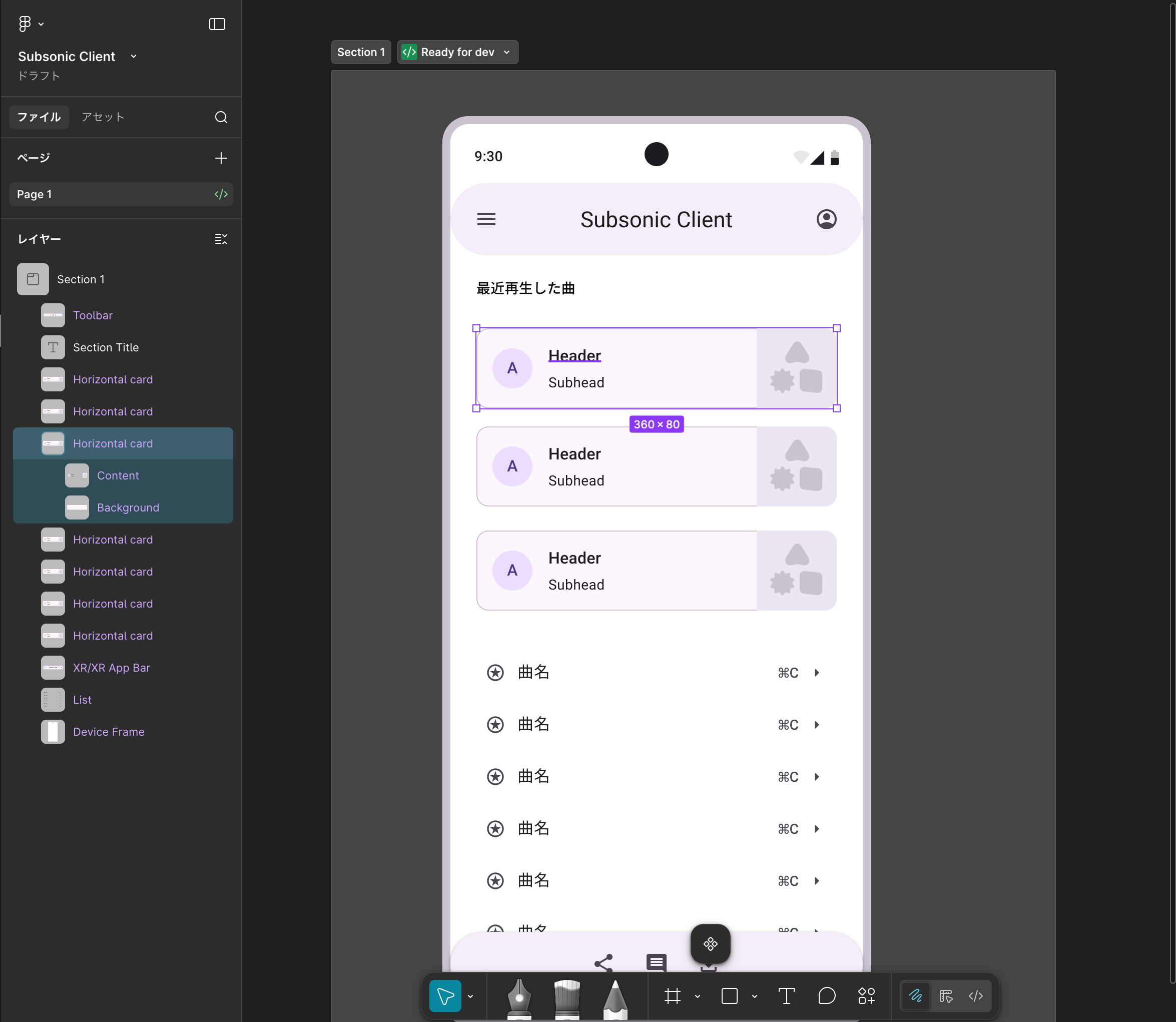Click the Section 1 label on canvas
The width and height of the screenshot is (1176, 1022).
(x=360, y=52)
